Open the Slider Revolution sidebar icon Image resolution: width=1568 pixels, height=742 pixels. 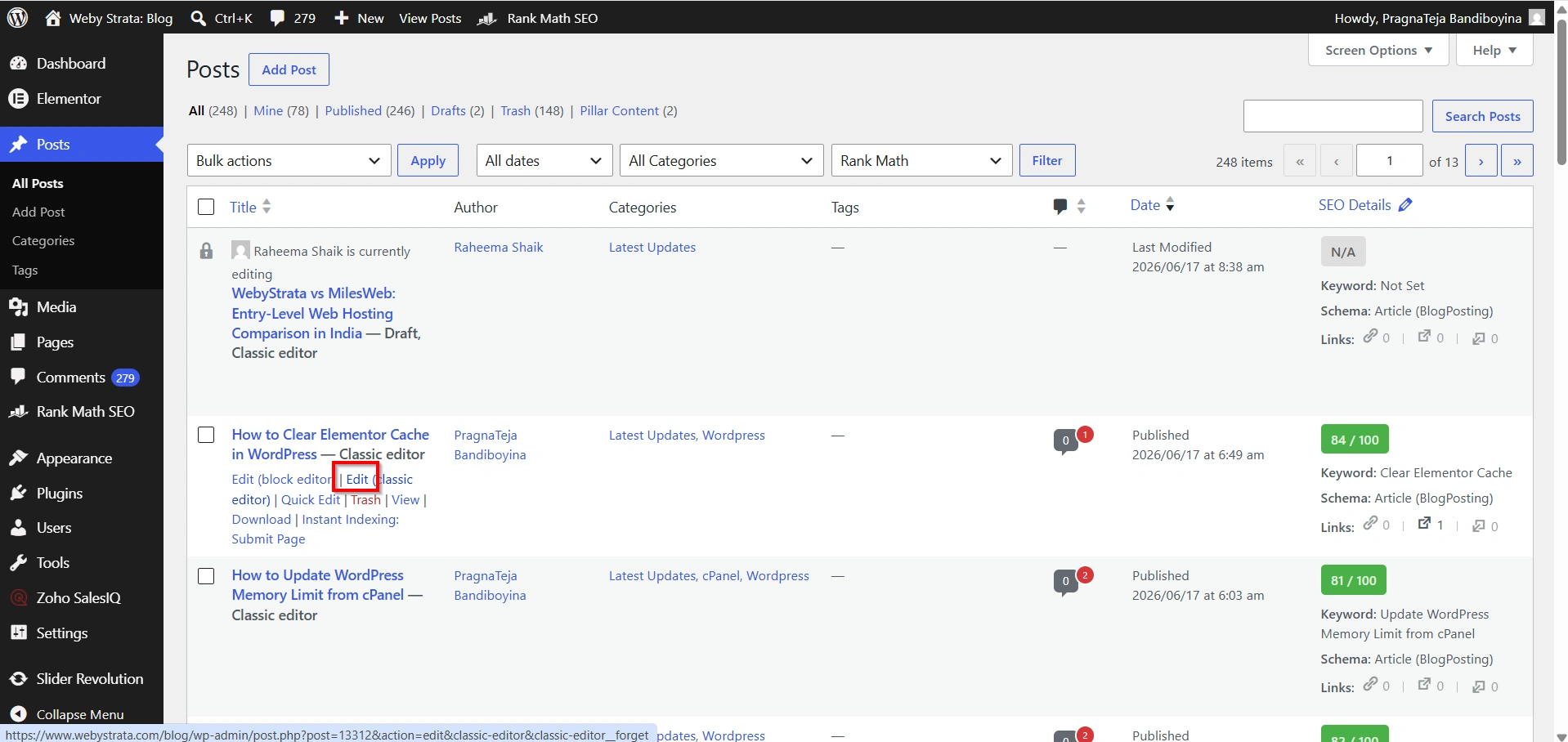coord(18,679)
